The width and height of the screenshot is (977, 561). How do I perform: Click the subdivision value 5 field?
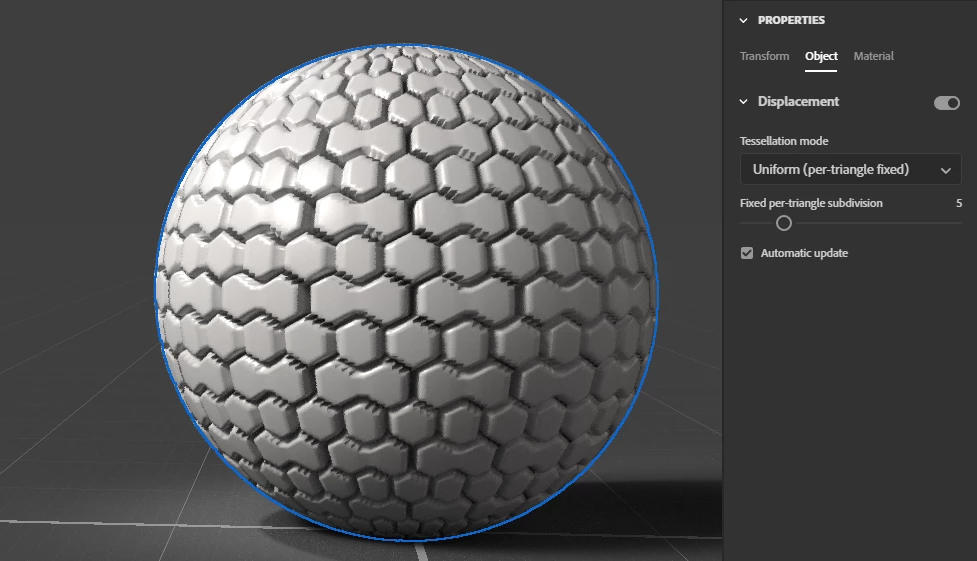click(959, 203)
